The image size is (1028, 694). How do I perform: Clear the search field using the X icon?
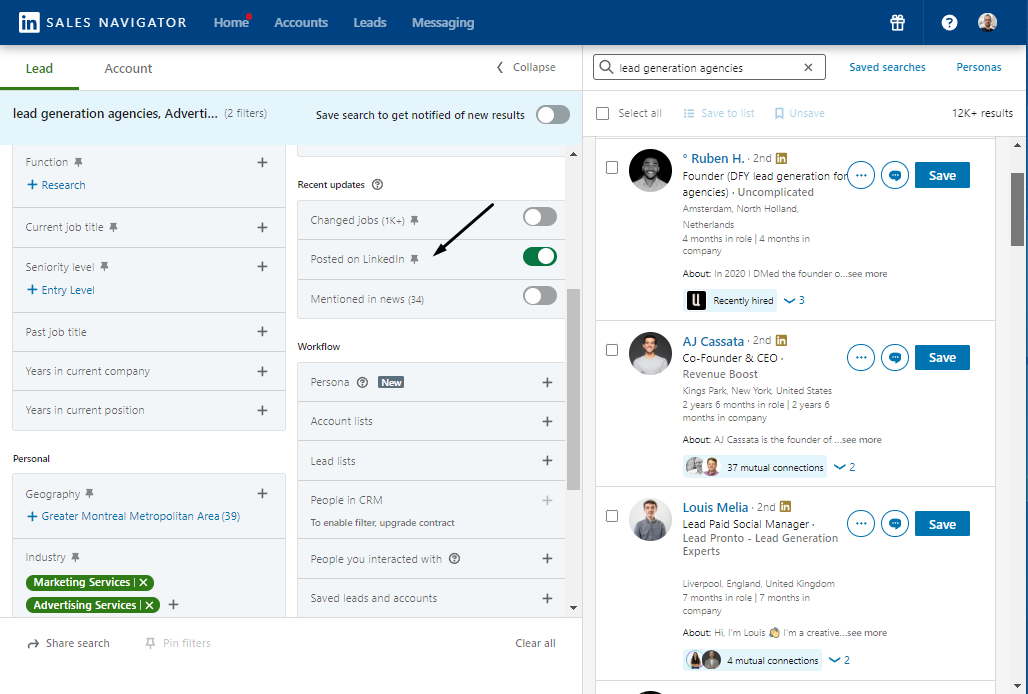tap(808, 67)
